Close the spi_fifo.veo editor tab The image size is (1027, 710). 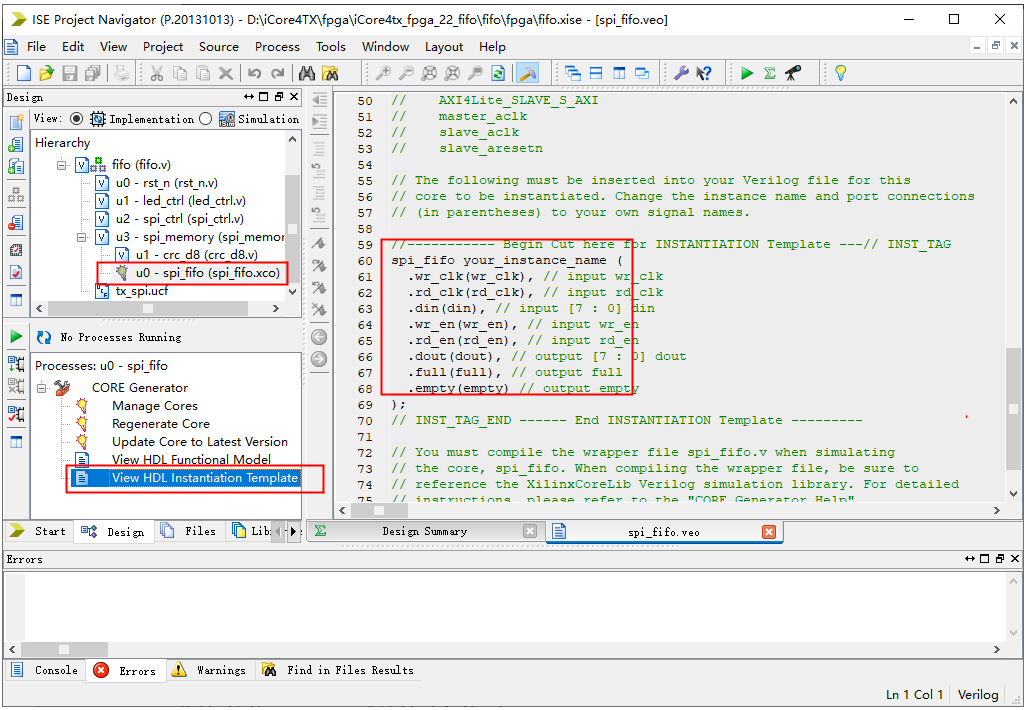pyautogui.click(x=768, y=532)
